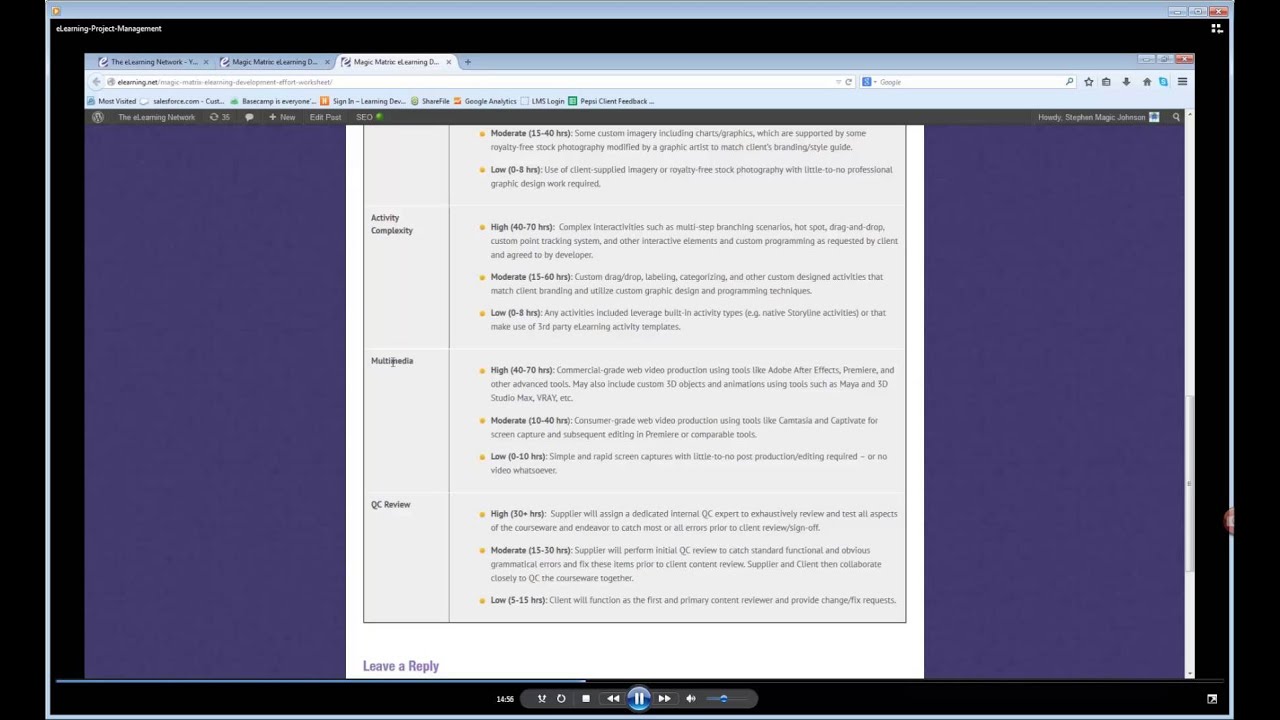
Task: Adjust the media player volume slider
Action: point(726,699)
